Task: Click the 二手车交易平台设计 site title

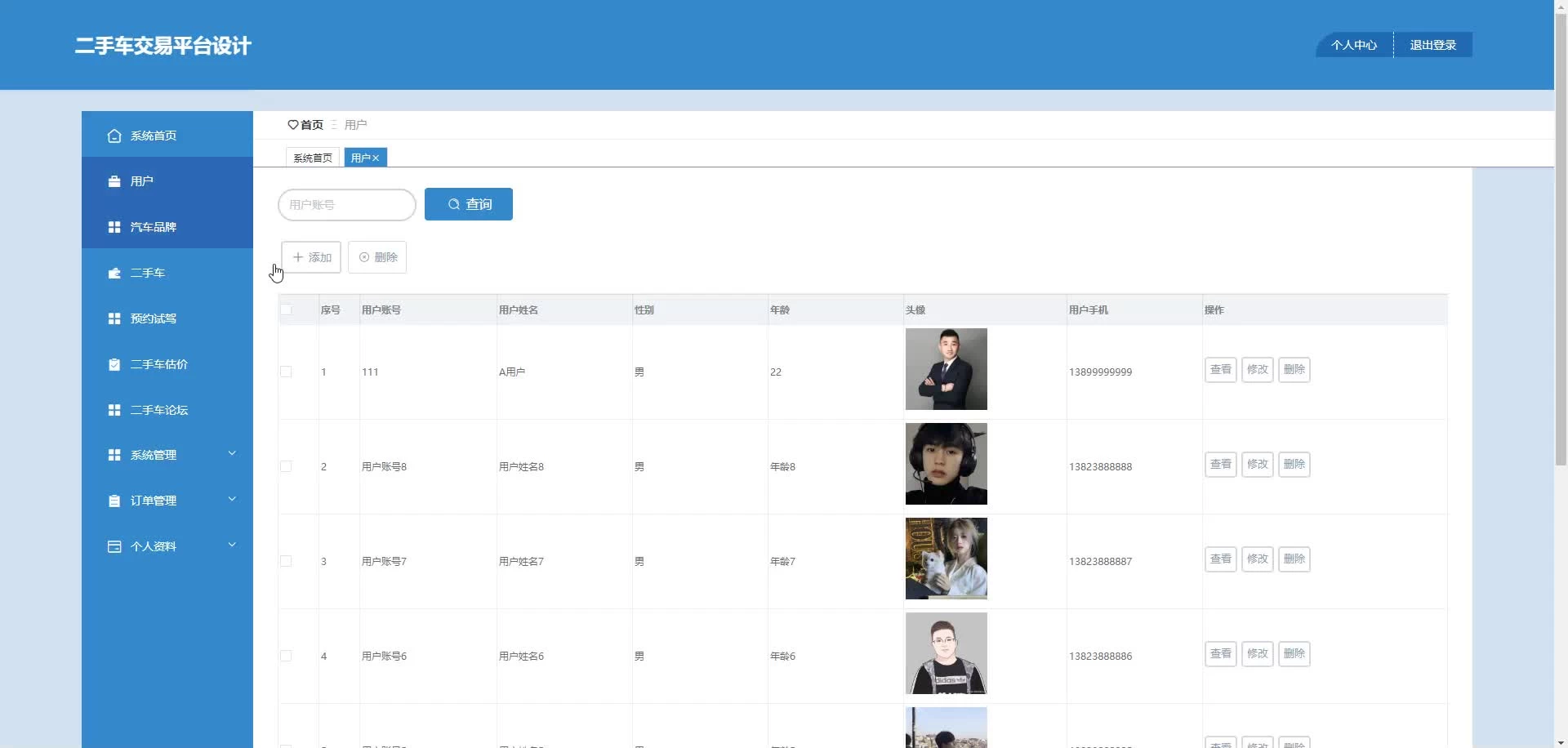Action: coord(163,46)
